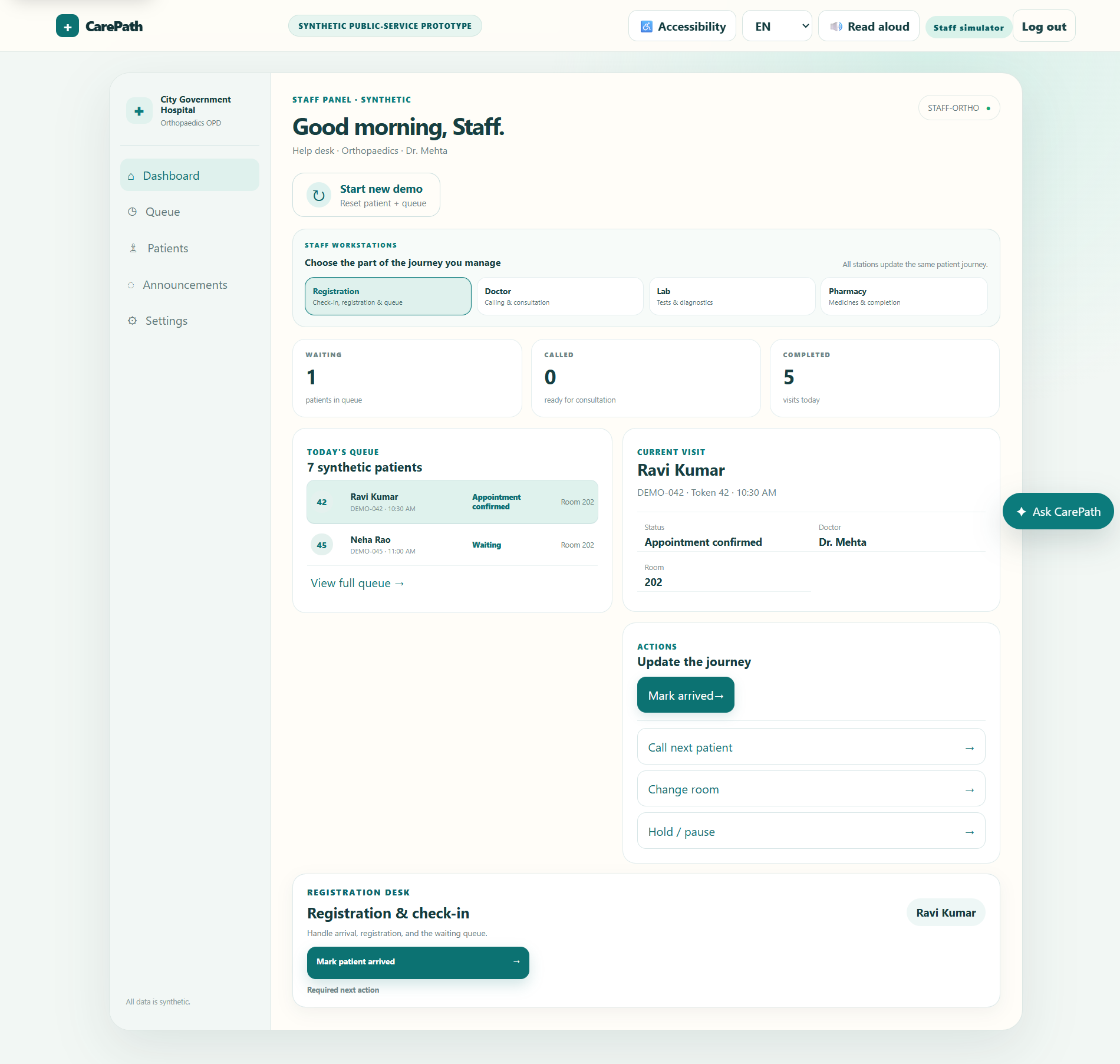Click the Announcements circle icon
The image size is (1120, 1064).
pyautogui.click(x=131, y=285)
